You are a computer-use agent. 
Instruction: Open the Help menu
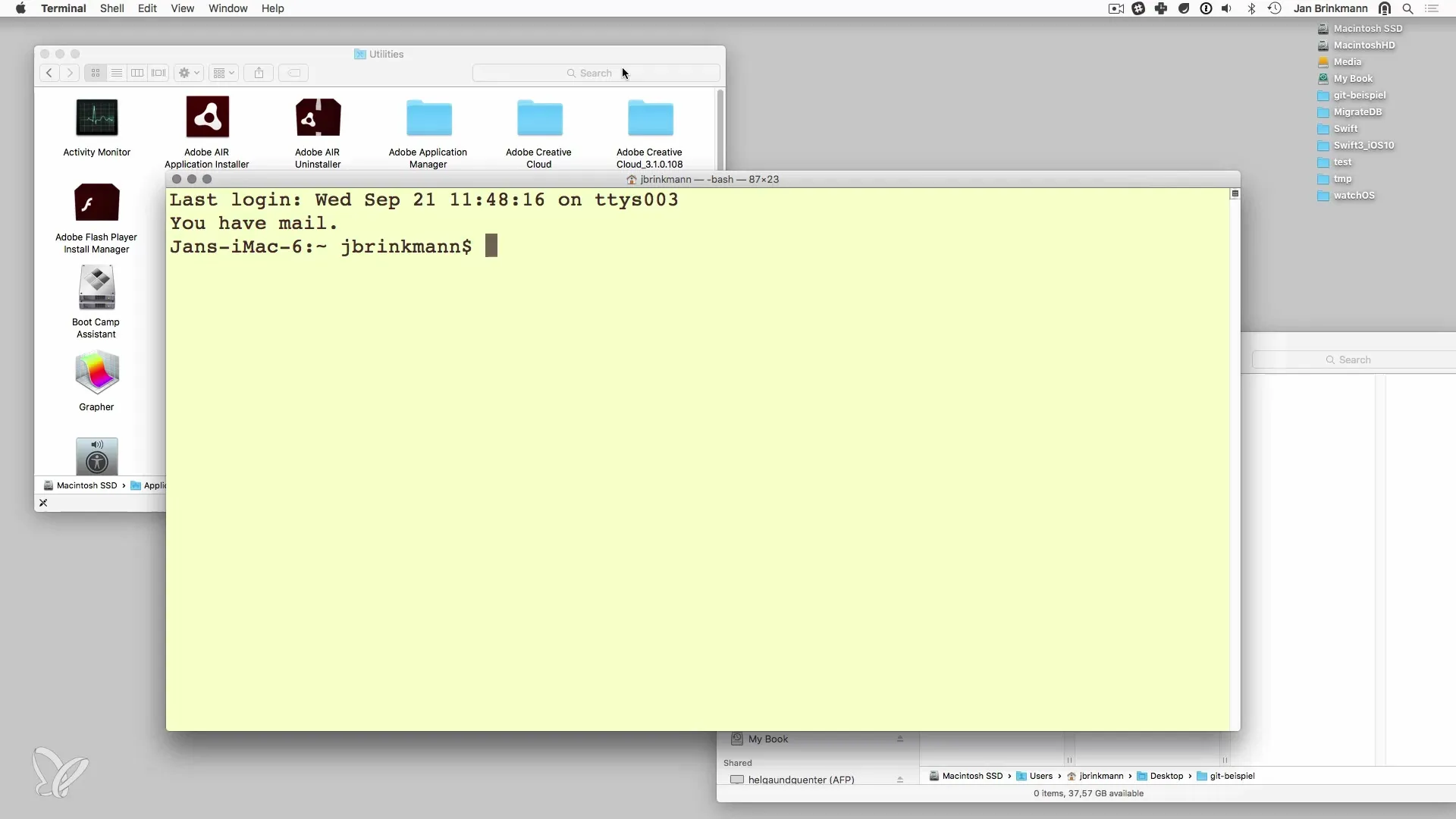273,8
